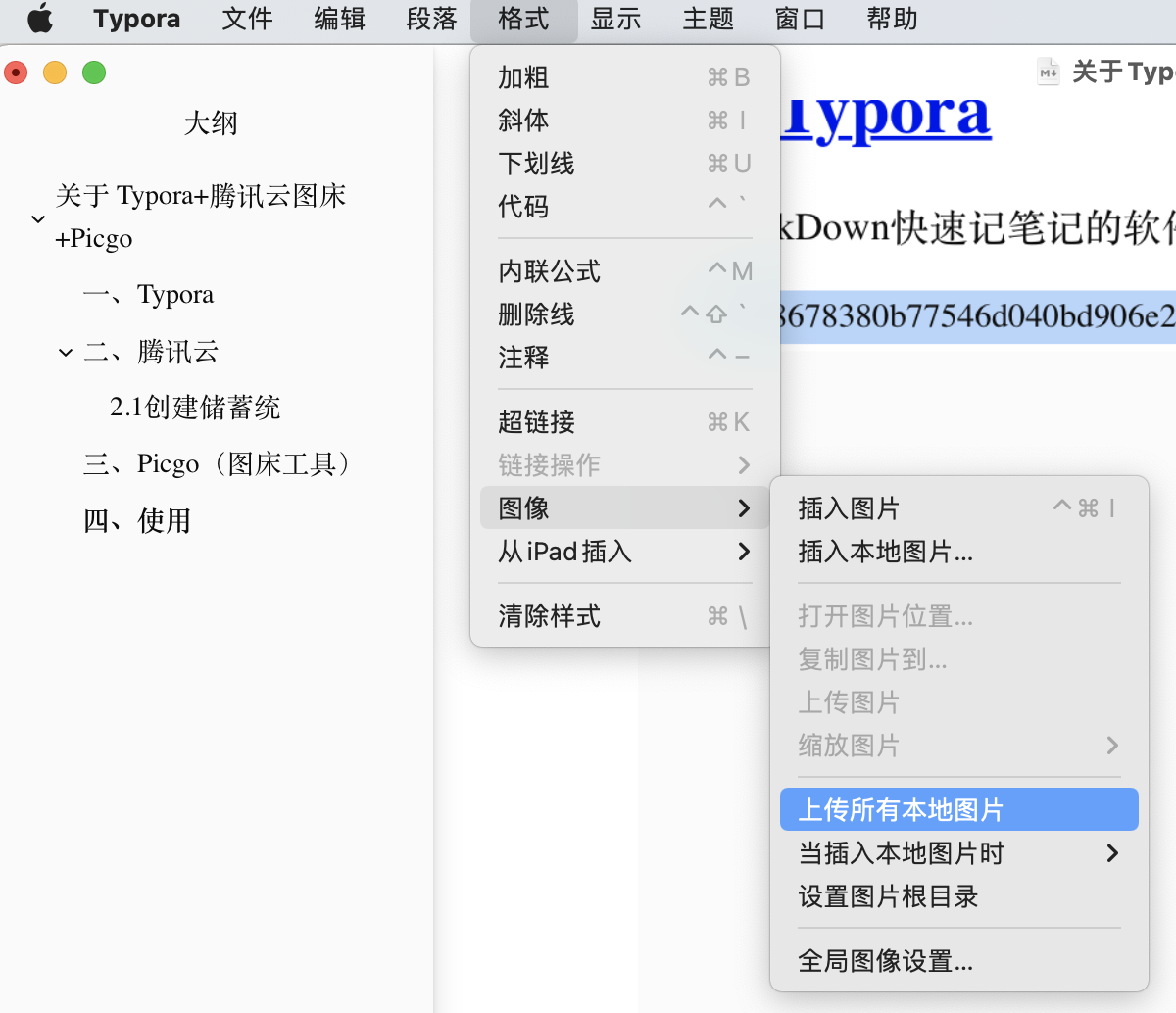Expand the 当插入本地图片时 submenu

coord(958,853)
